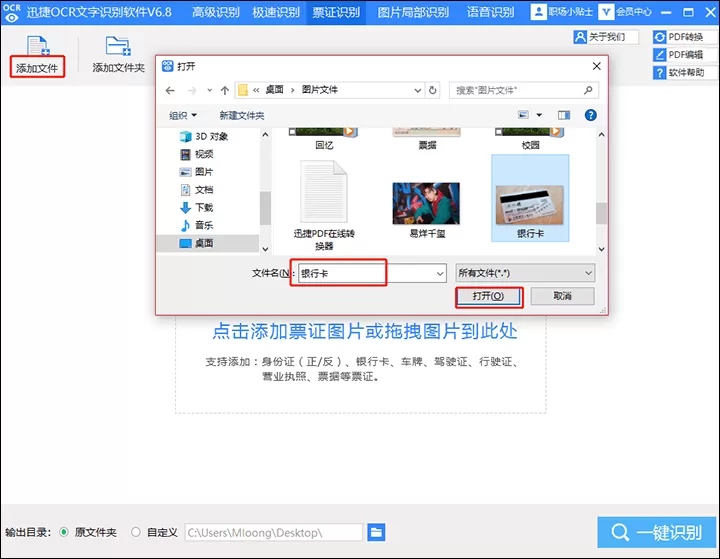The width and height of the screenshot is (720, 559).
Task: Expand address bar path dropdown
Action: (x=417, y=90)
